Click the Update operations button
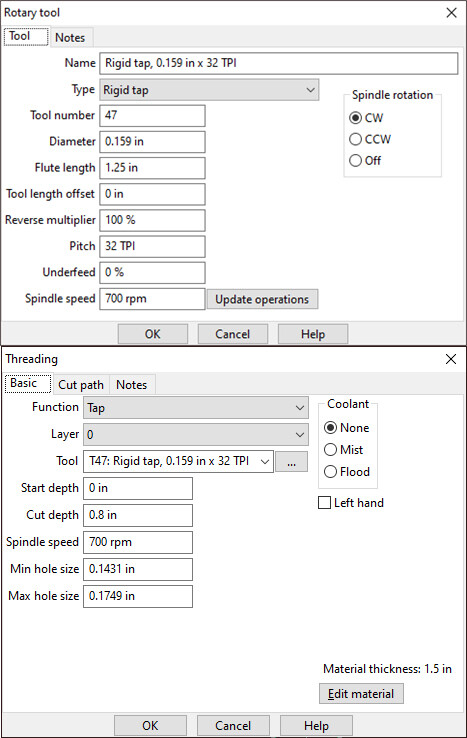This screenshot has height=738, width=467. tap(262, 299)
